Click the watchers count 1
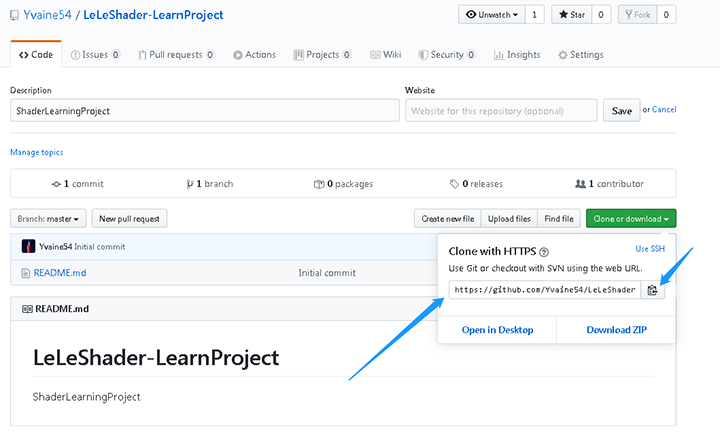The image size is (720, 446). (534, 15)
